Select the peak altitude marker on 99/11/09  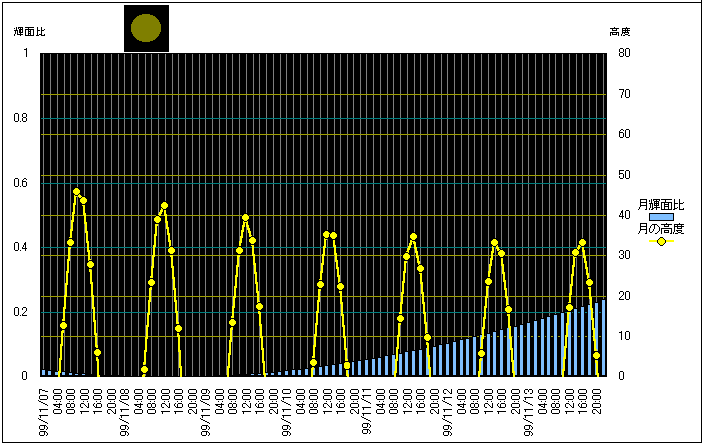point(245,218)
